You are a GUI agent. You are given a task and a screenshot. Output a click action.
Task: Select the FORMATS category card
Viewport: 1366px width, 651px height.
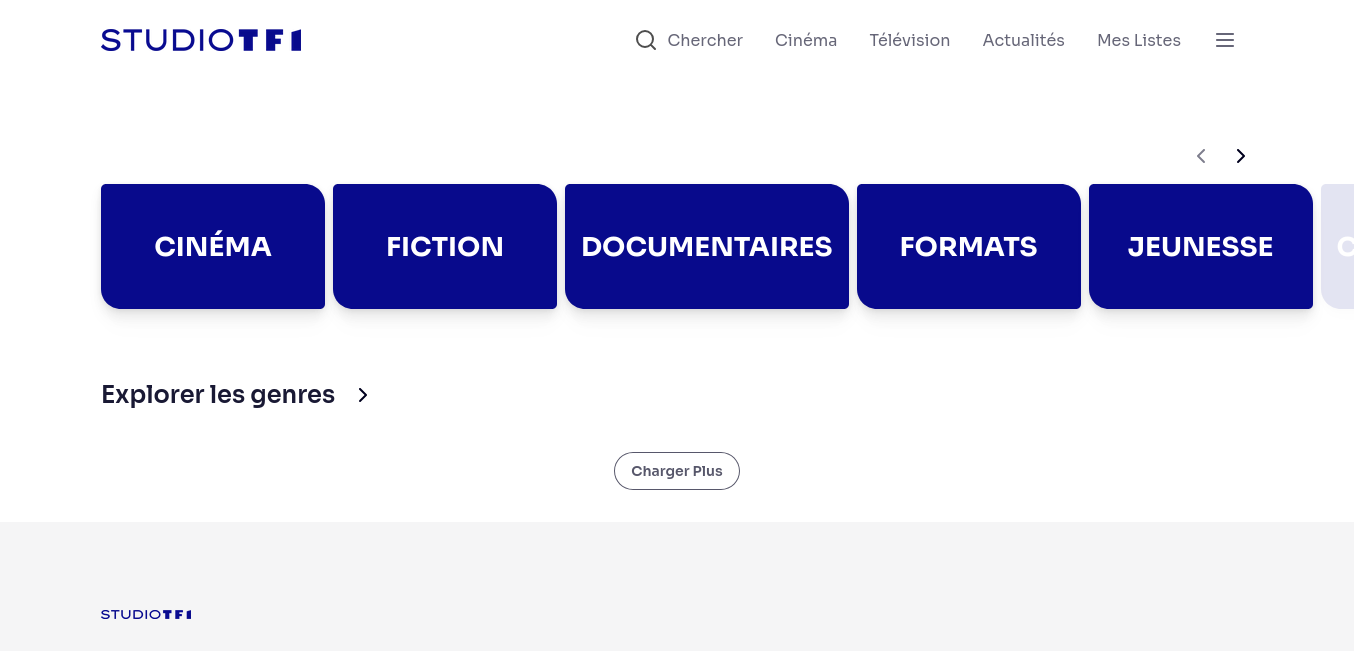click(x=969, y=246)
